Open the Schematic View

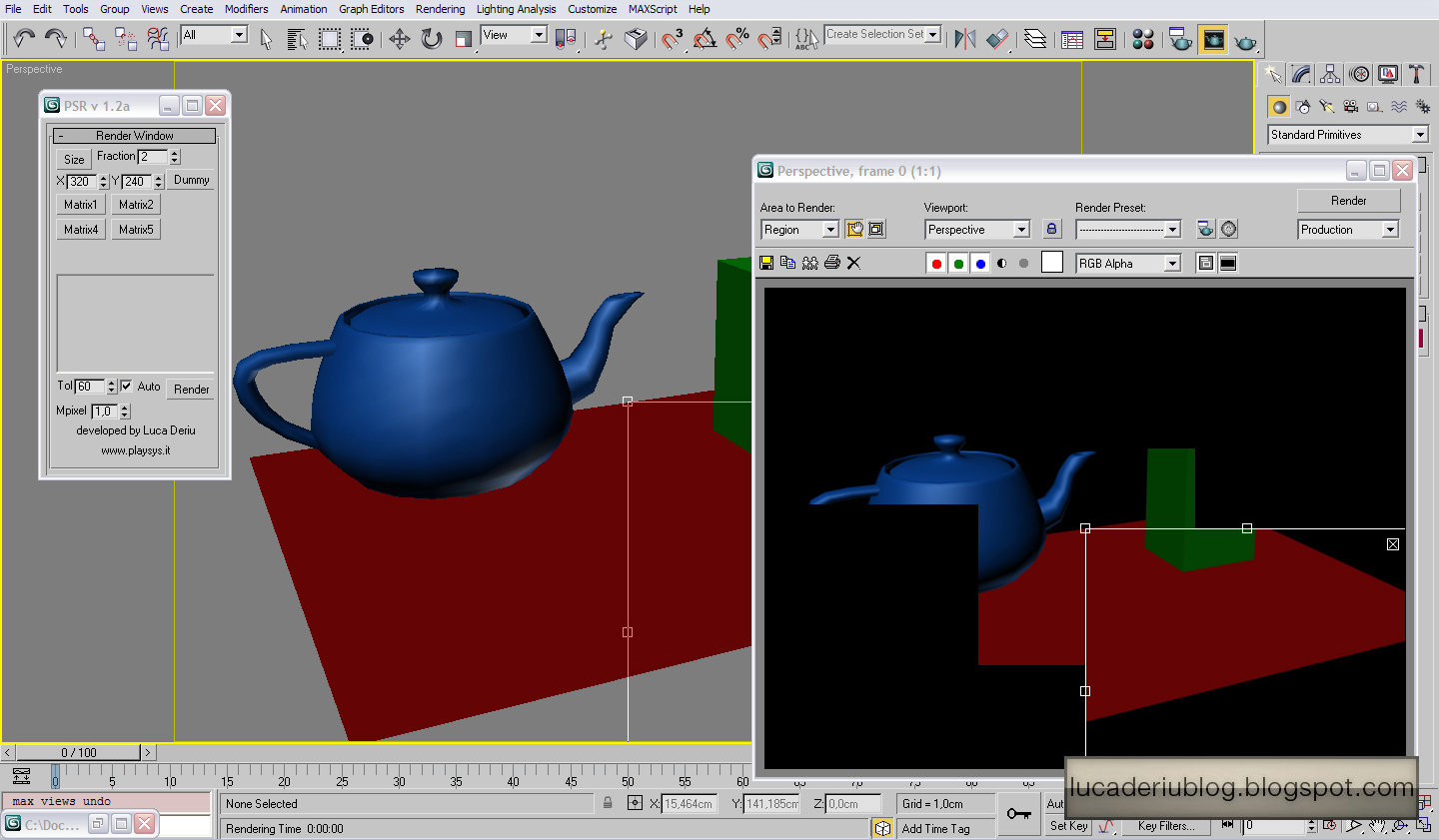click(1105, 40)
